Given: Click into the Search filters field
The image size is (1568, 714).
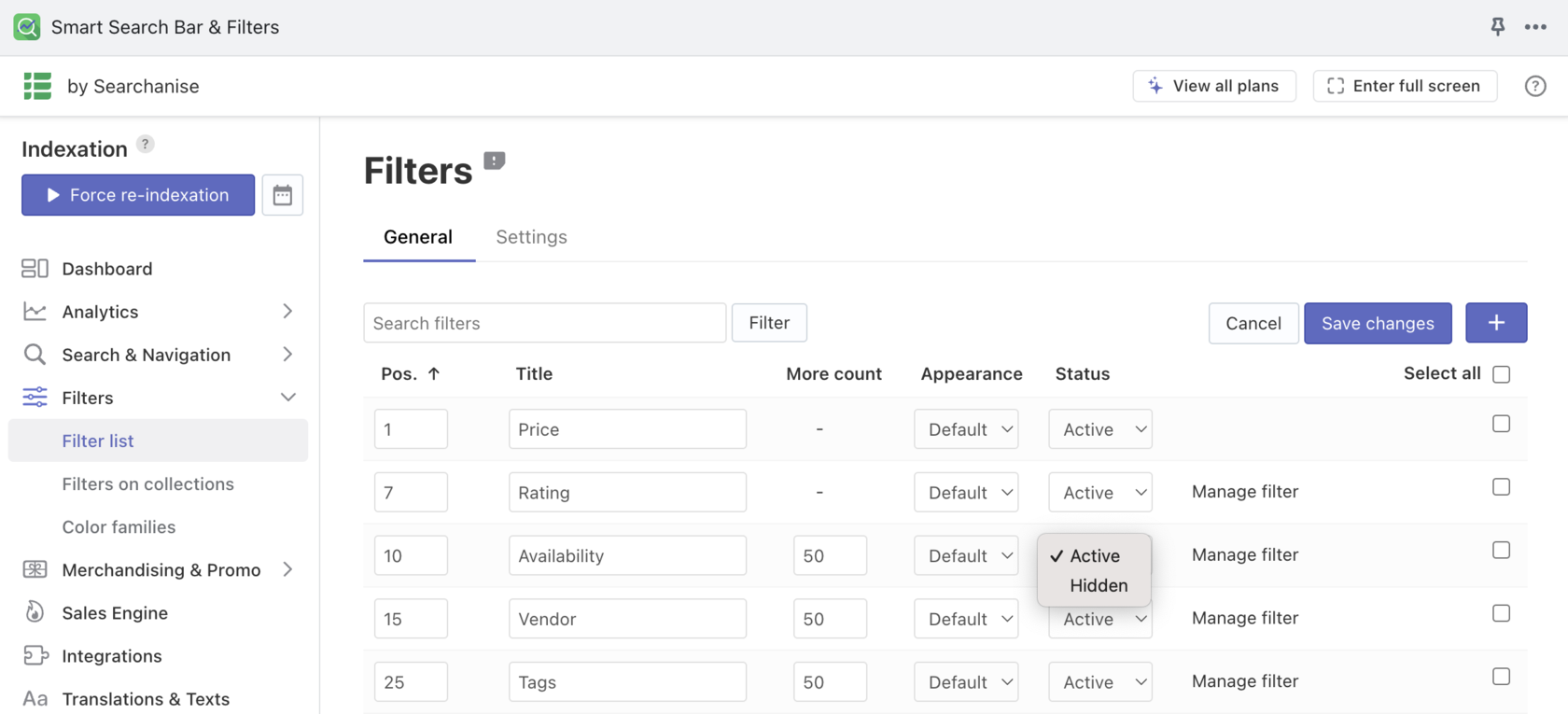Looking at the screenshot, I should pos(544,323).
